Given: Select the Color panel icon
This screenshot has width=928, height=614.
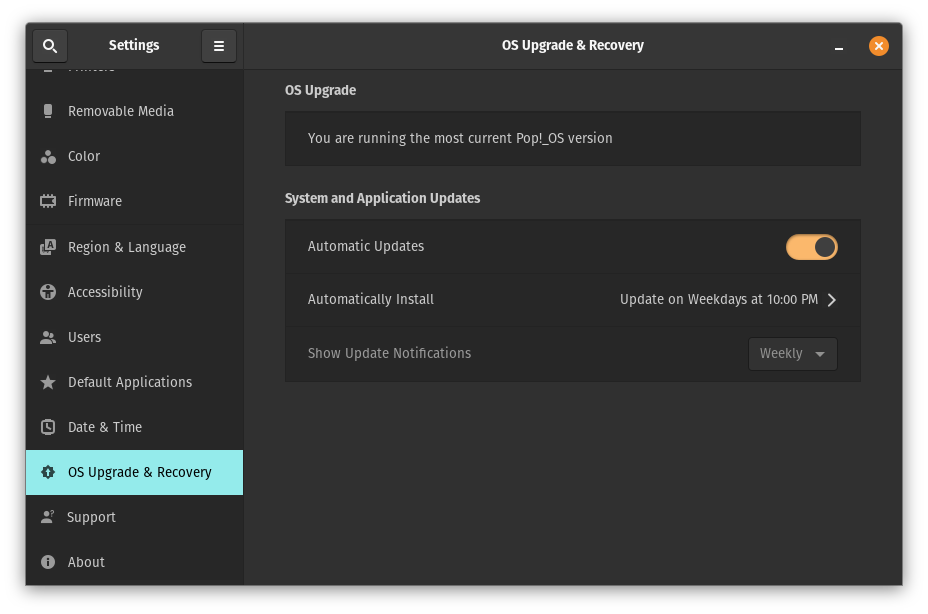Looking at the screenshot, I should click(48, 157).
